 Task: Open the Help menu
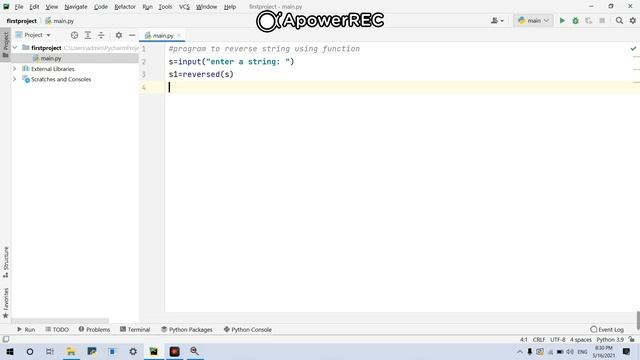[x=230, y=7]
